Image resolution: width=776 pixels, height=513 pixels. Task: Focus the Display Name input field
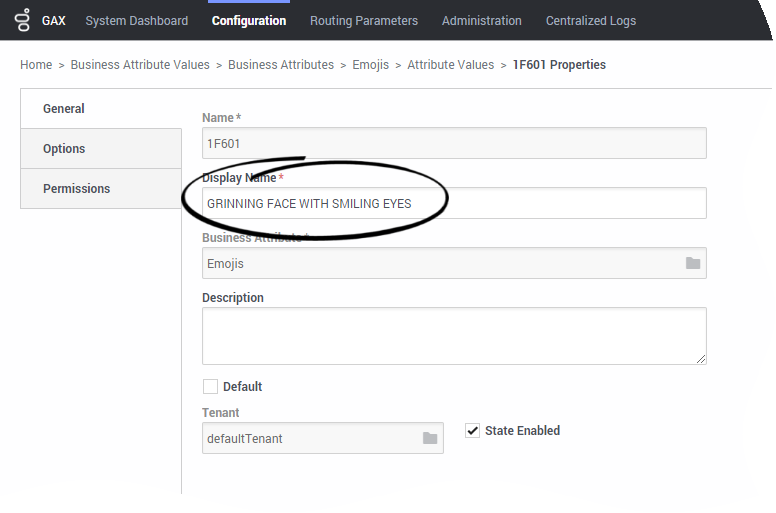454,203
